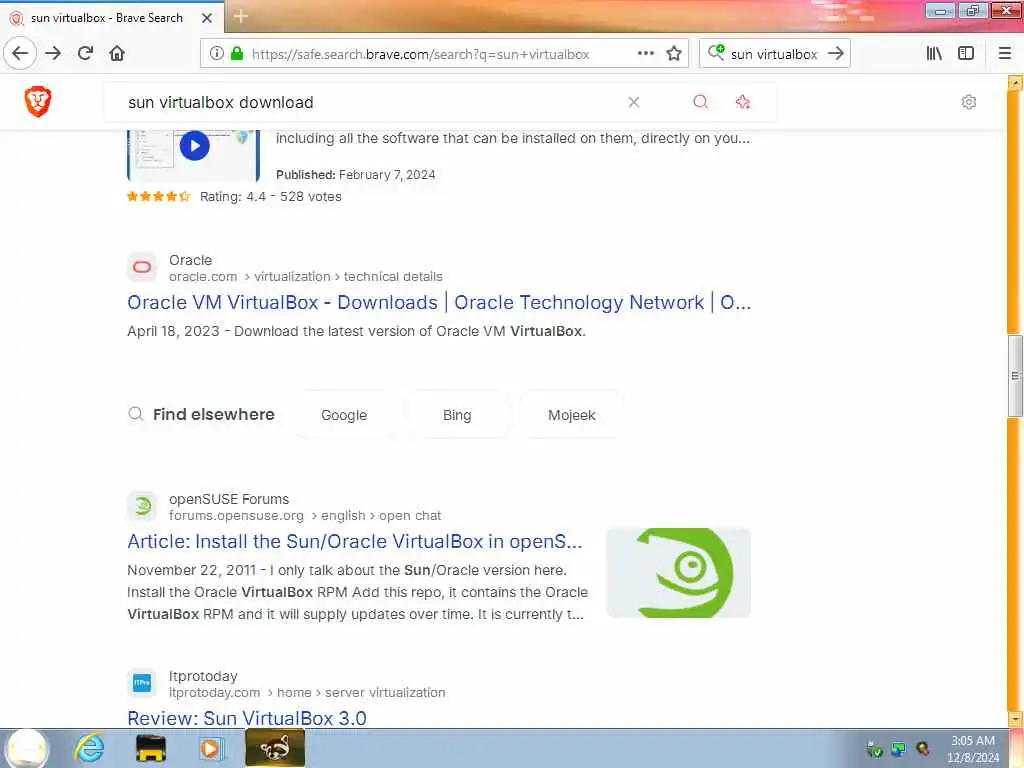This screenshot has height=768, width=1024.
Task: Open Internet Explorer from taskbar
Action: click(89, 748)
